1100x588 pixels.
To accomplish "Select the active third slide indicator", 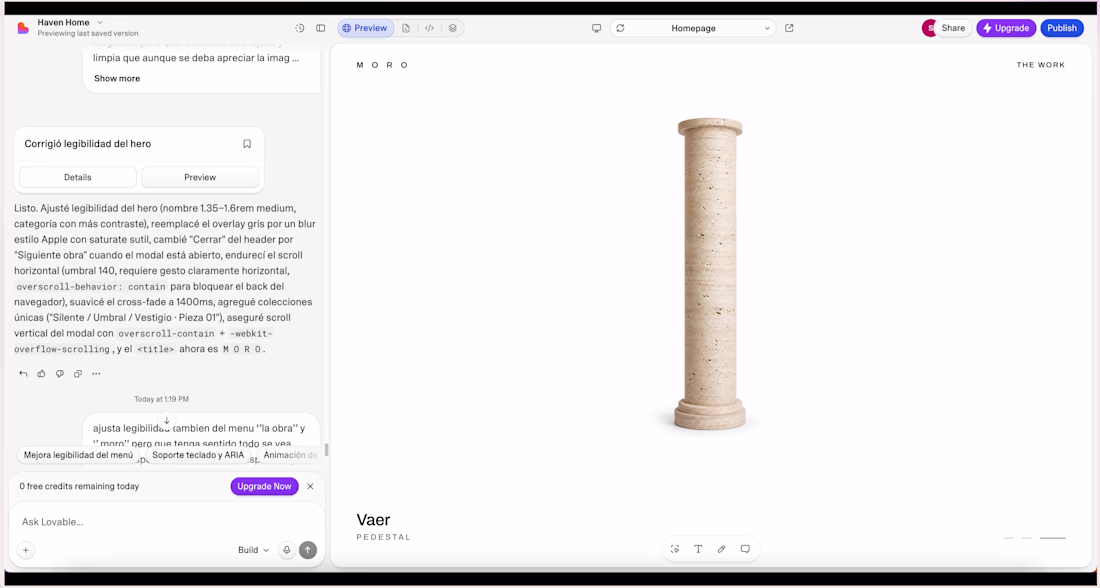I will (x=1052, y=538).
